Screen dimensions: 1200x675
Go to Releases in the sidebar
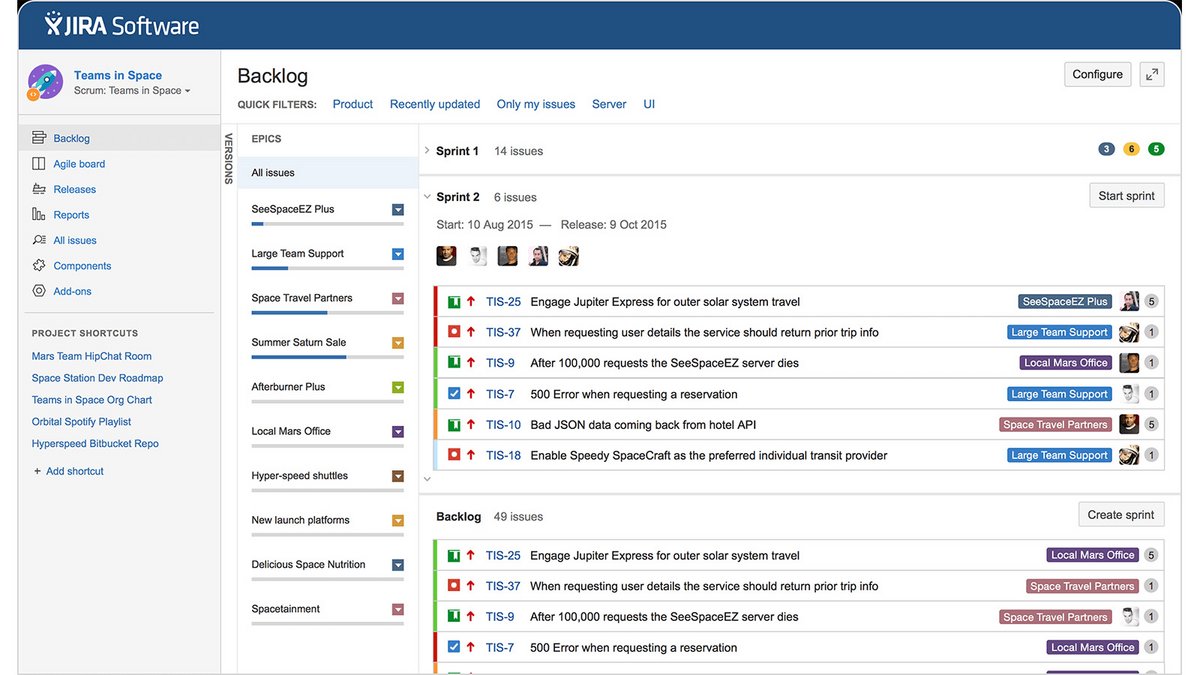75,189
